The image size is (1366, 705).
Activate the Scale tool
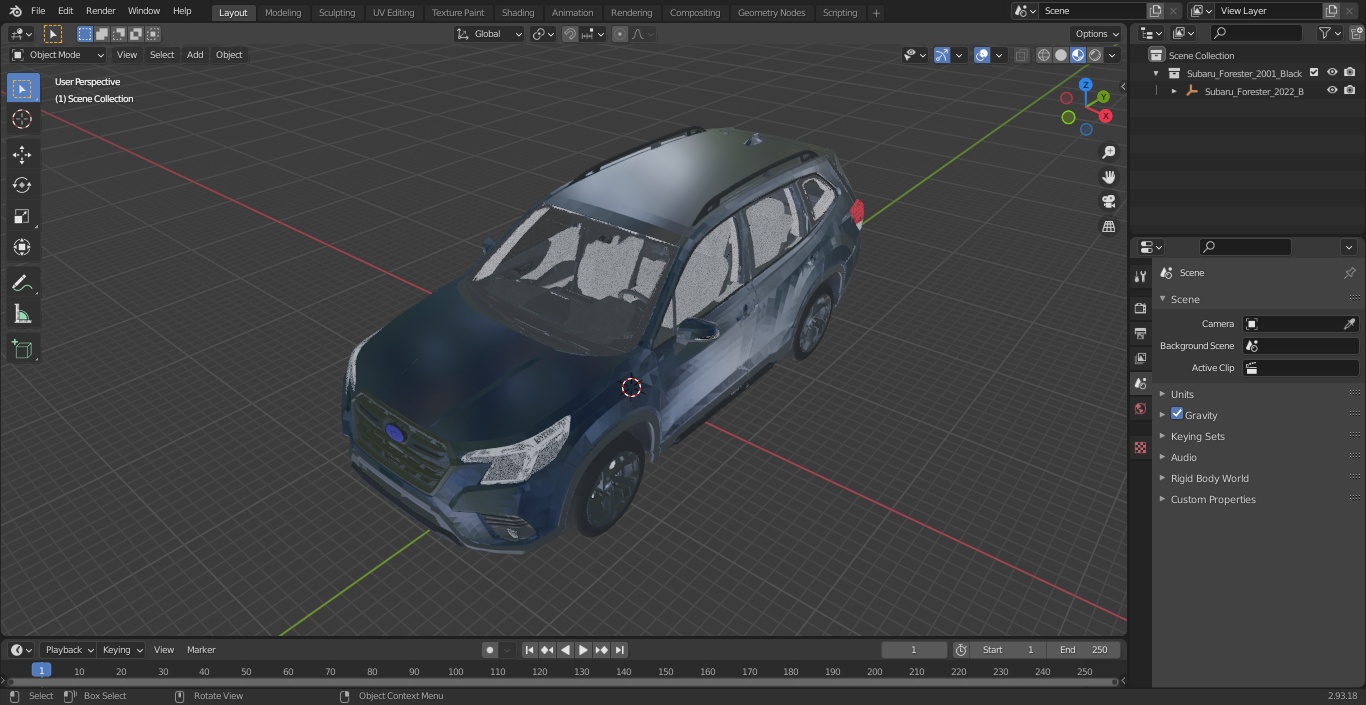tap(22, 216)
